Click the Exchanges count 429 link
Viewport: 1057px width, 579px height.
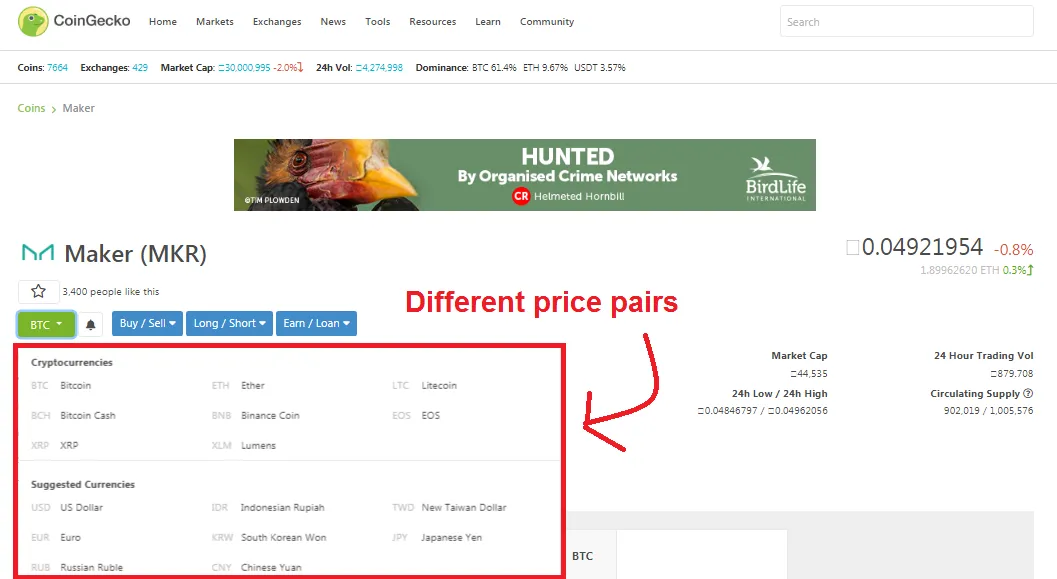140,67
